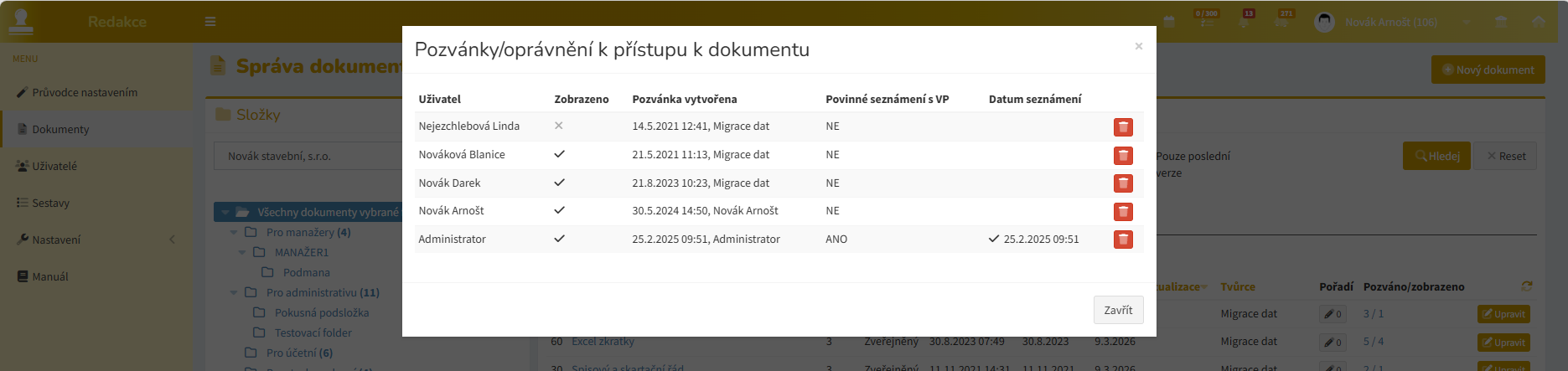Image resolution: width=1568 pixels, height=371 pixels.
Task: Open 3 / 1 invited/viewed link
Action: 1374,314
